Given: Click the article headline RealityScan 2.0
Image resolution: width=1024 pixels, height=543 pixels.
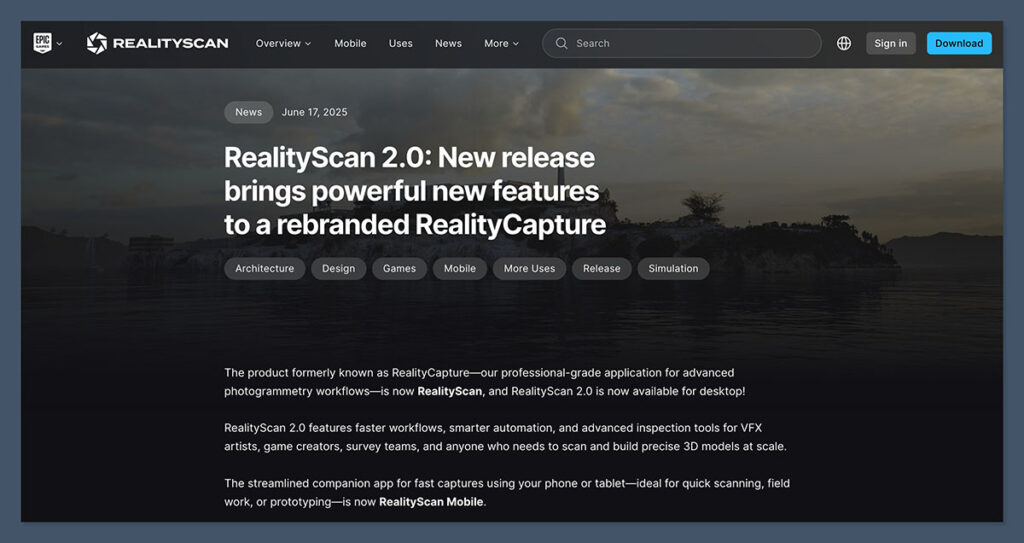Looking at the screenshot, I should [x=415, y=191].
